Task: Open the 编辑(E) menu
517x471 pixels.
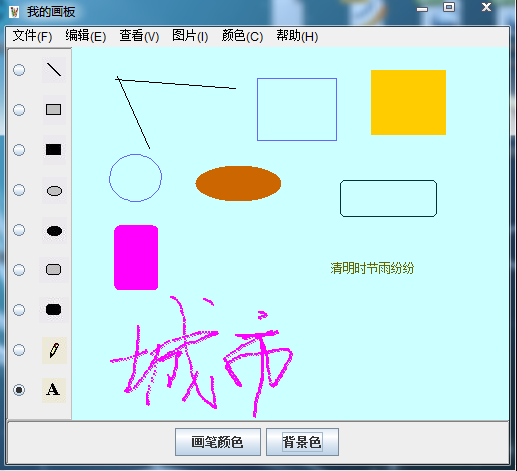Action: pos(86,36)
